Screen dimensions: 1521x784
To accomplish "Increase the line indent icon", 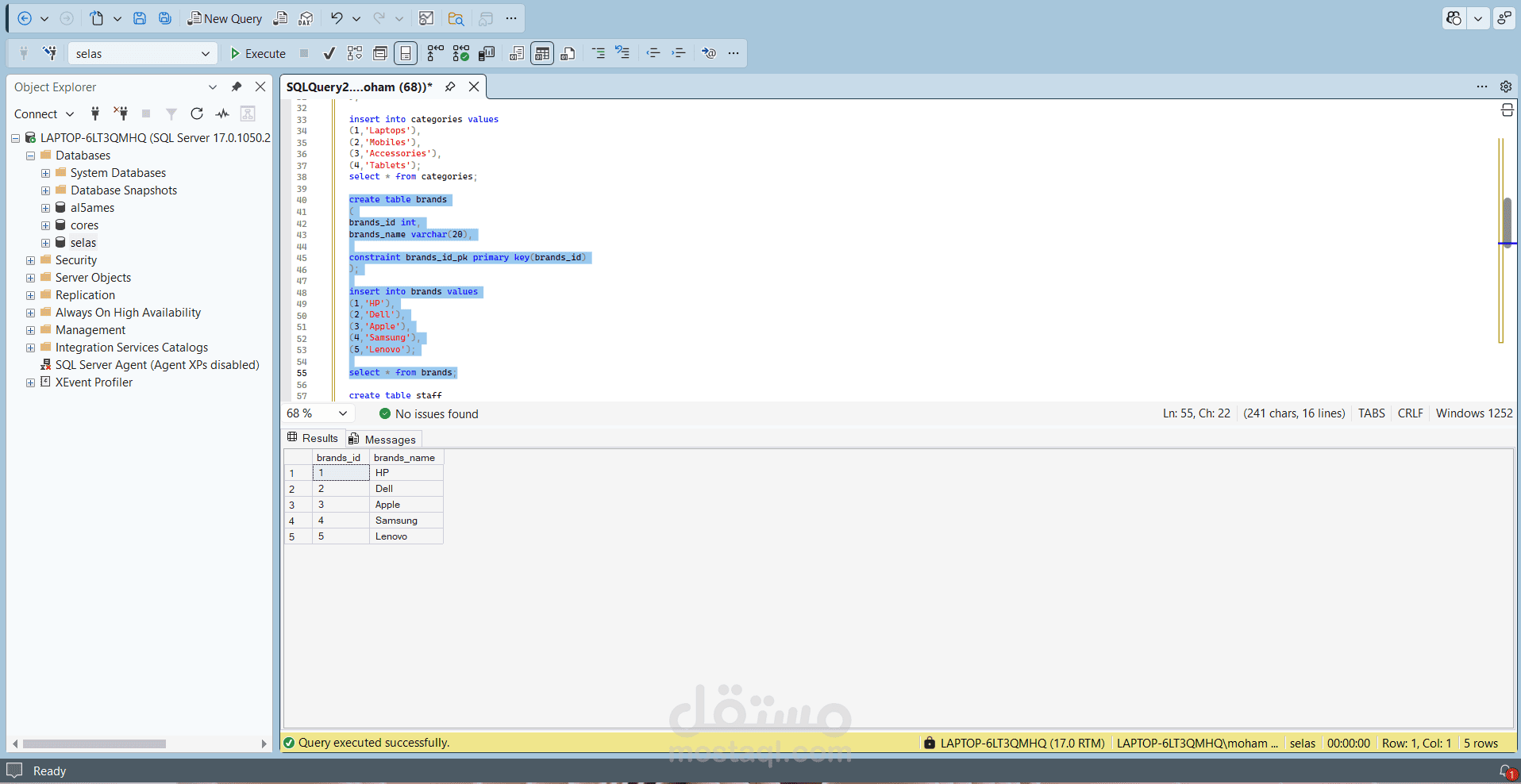I will point(679,53).
